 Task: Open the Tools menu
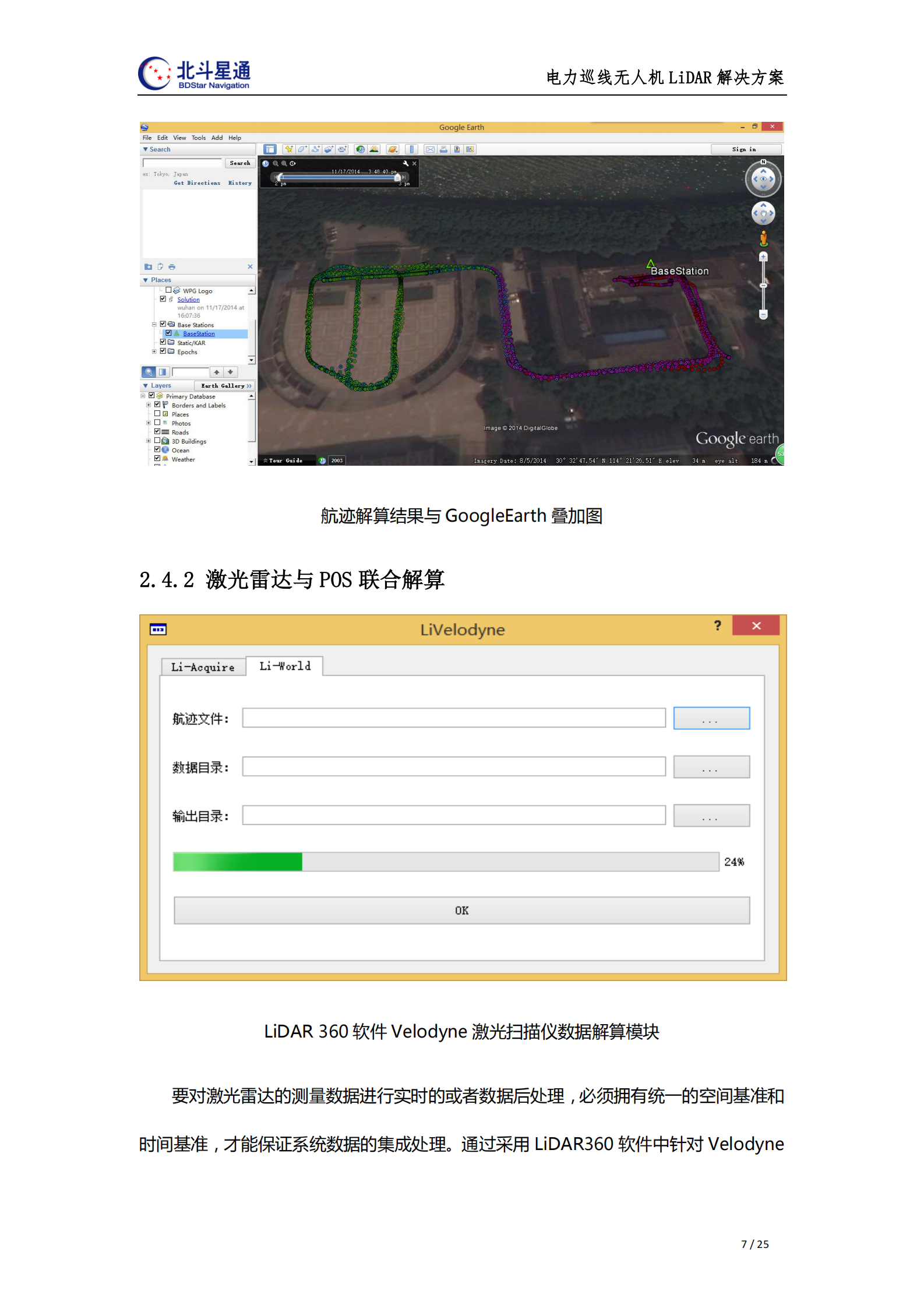199,138
